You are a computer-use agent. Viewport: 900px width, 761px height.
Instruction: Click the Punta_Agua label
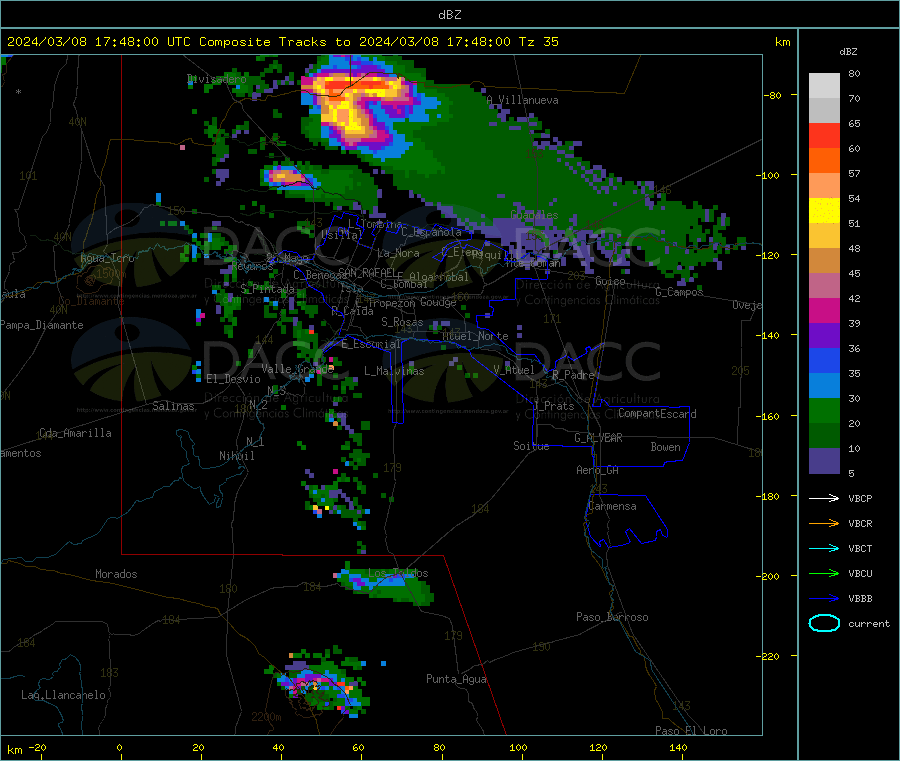click(456, 679)
